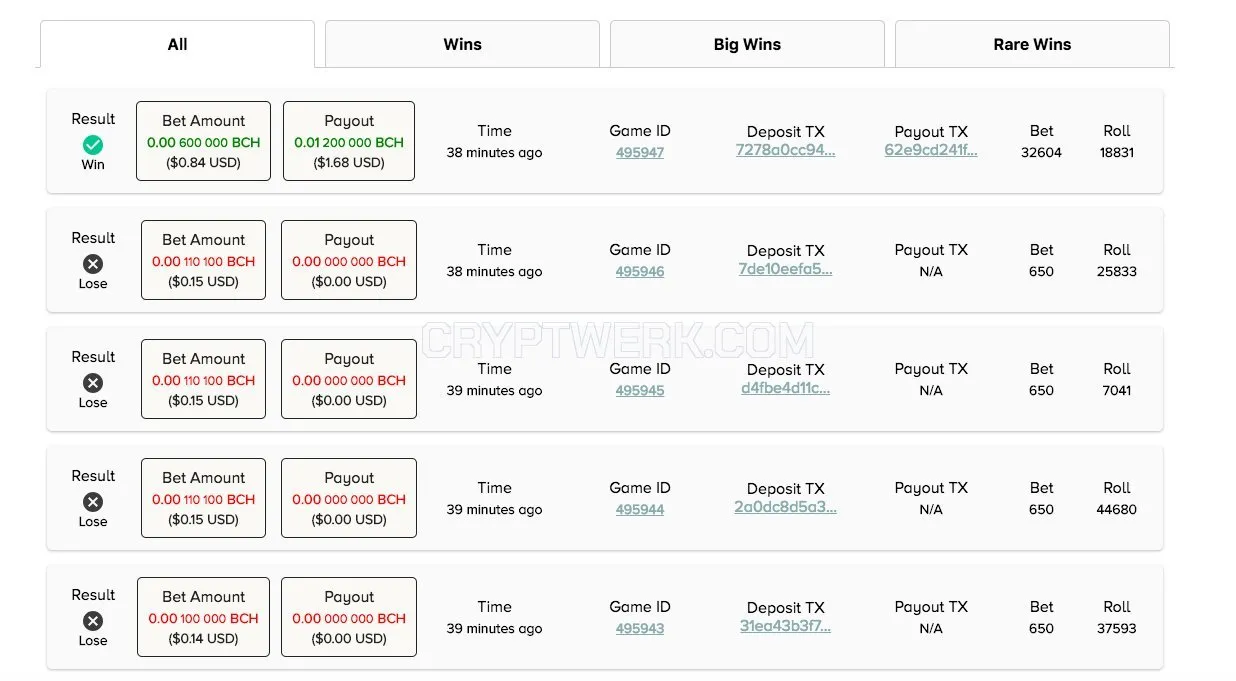Viewport: 1236px width, 681px height.
Task: Open deposit transaction 2a0dc8d5a3 link
Action: [785, 507]
